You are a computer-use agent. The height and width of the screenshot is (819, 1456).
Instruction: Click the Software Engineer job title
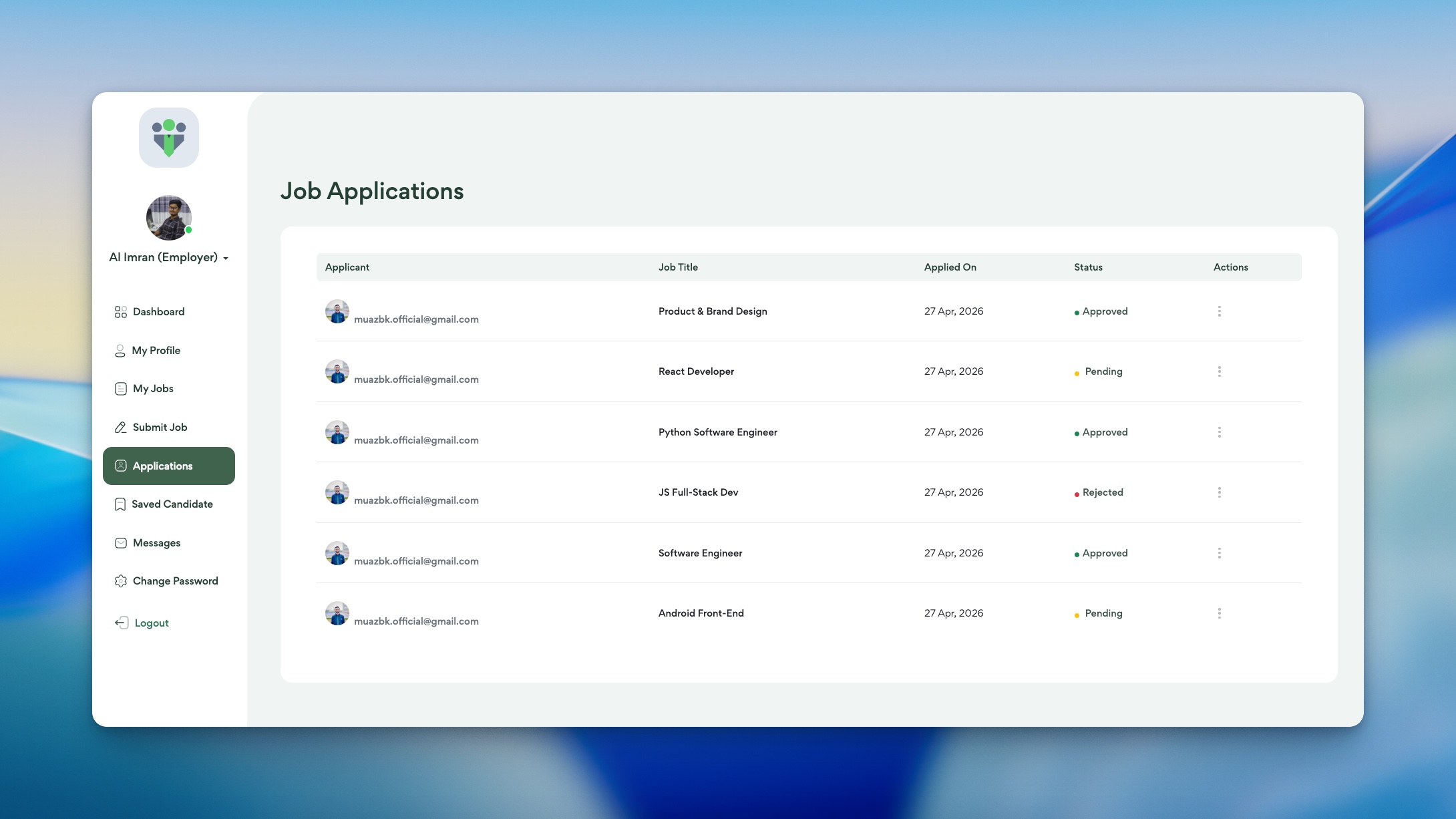(x=700, y=553)
